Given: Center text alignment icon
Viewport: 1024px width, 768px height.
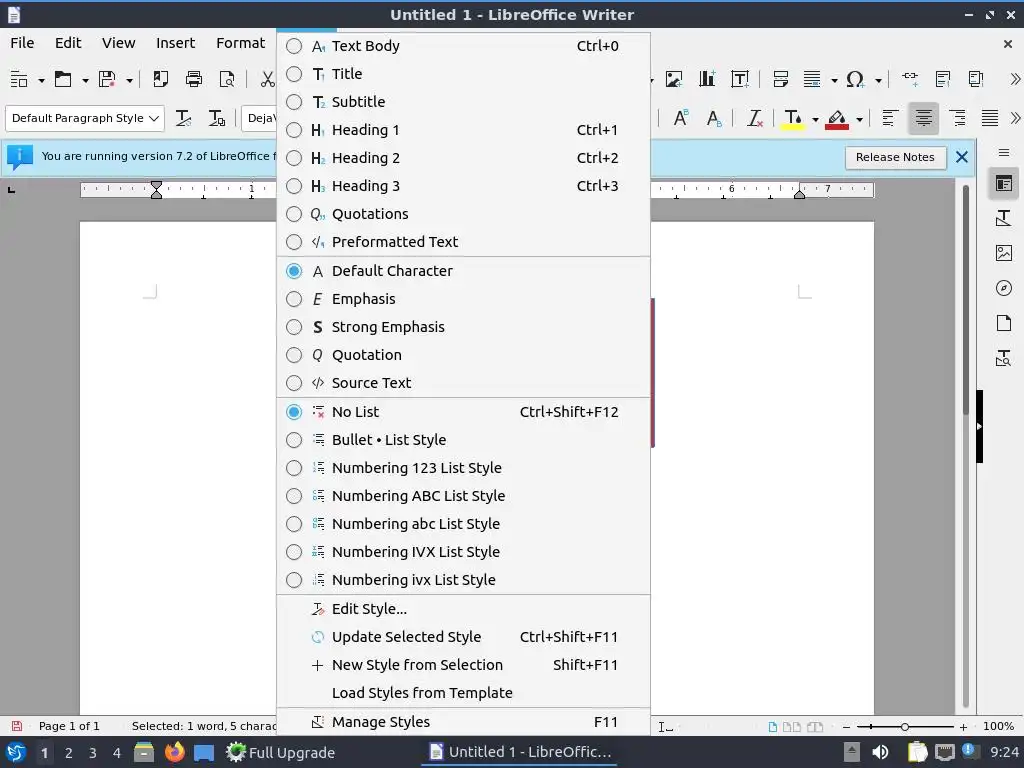Looking at the screenshot, I should [923, 118].
